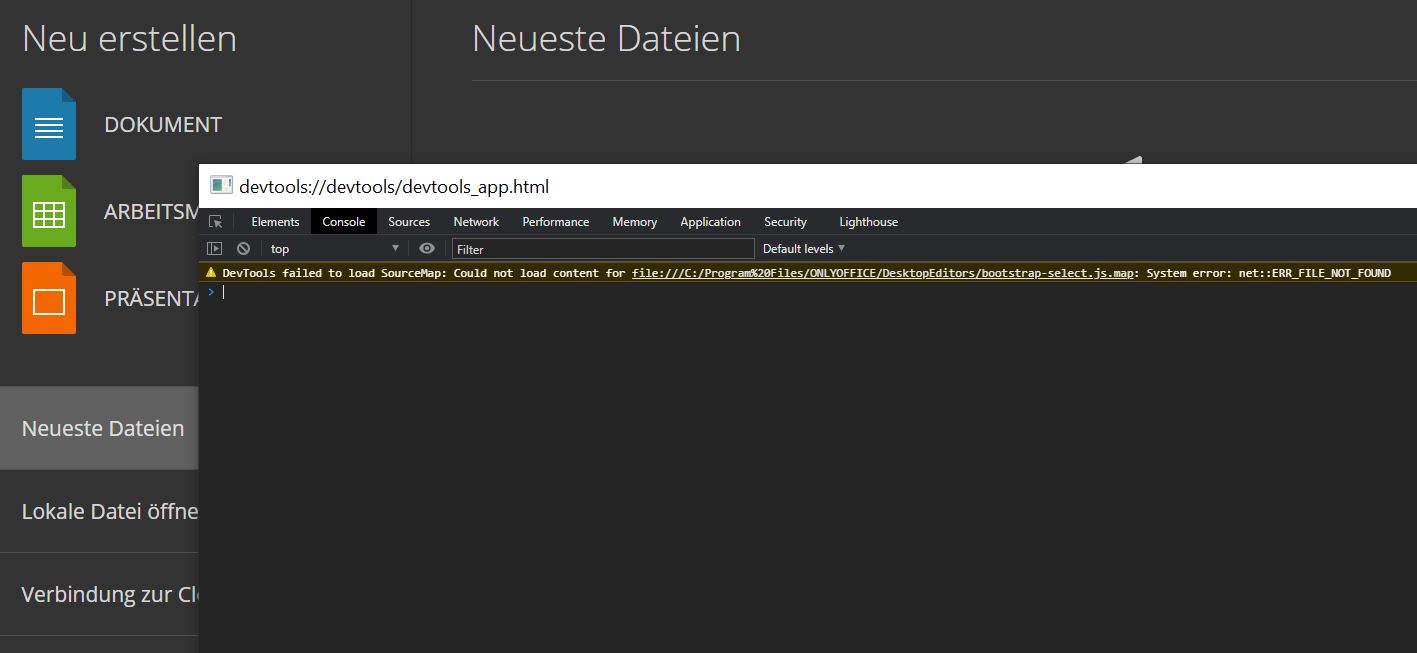
Task: Click the DevTools window icon in title bar
Action: pyautogui.click(x=221, y=186)
